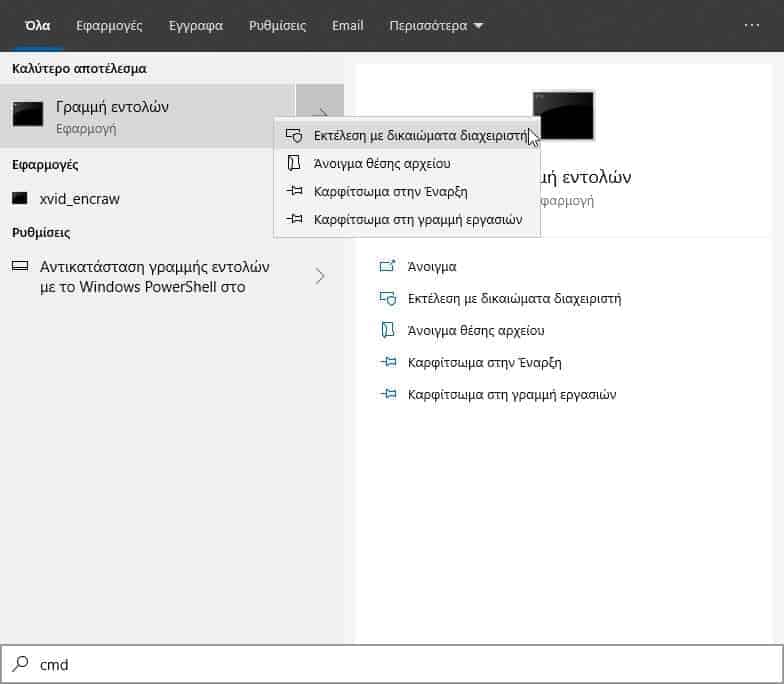Click the Command Prompt icon in best match
Screen dimensions: 784x684
point(28,114)
